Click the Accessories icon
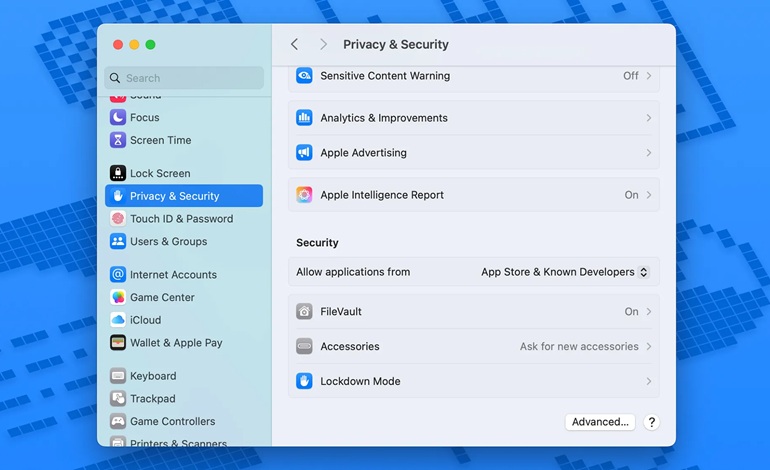The width and height of the screenshot is (770, 470). coord(304,346)
